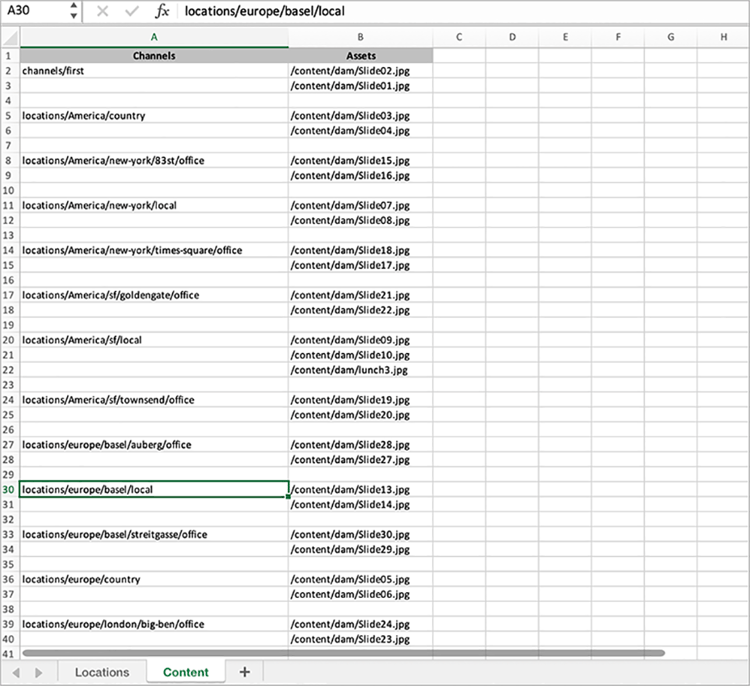750x686 pixels.
Task: Select the Channels header cell
Action: pos(154,56)
